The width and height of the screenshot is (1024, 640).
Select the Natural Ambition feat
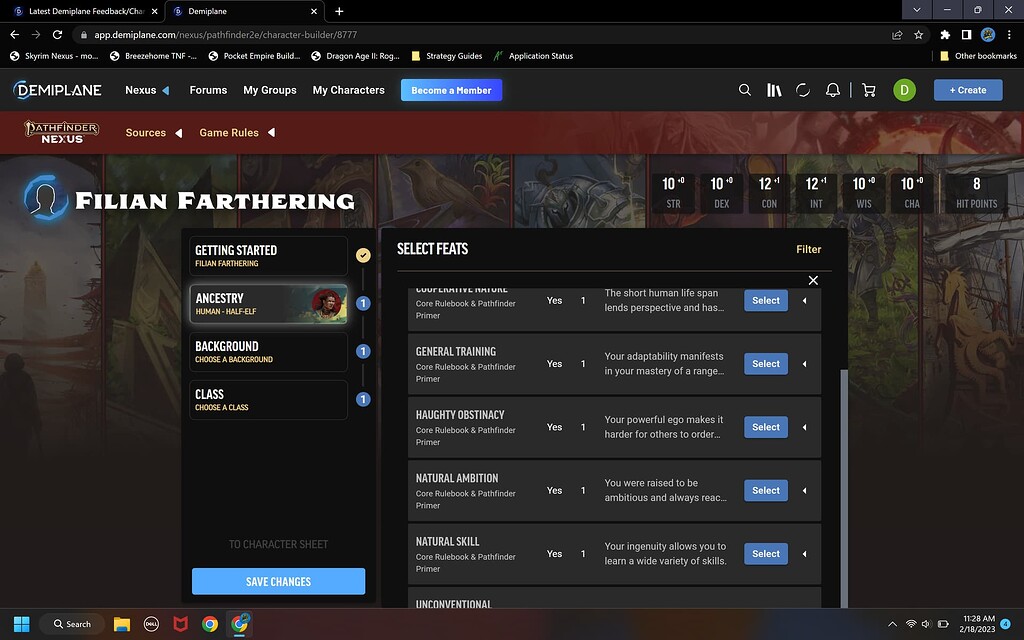[x=765, y=490]
